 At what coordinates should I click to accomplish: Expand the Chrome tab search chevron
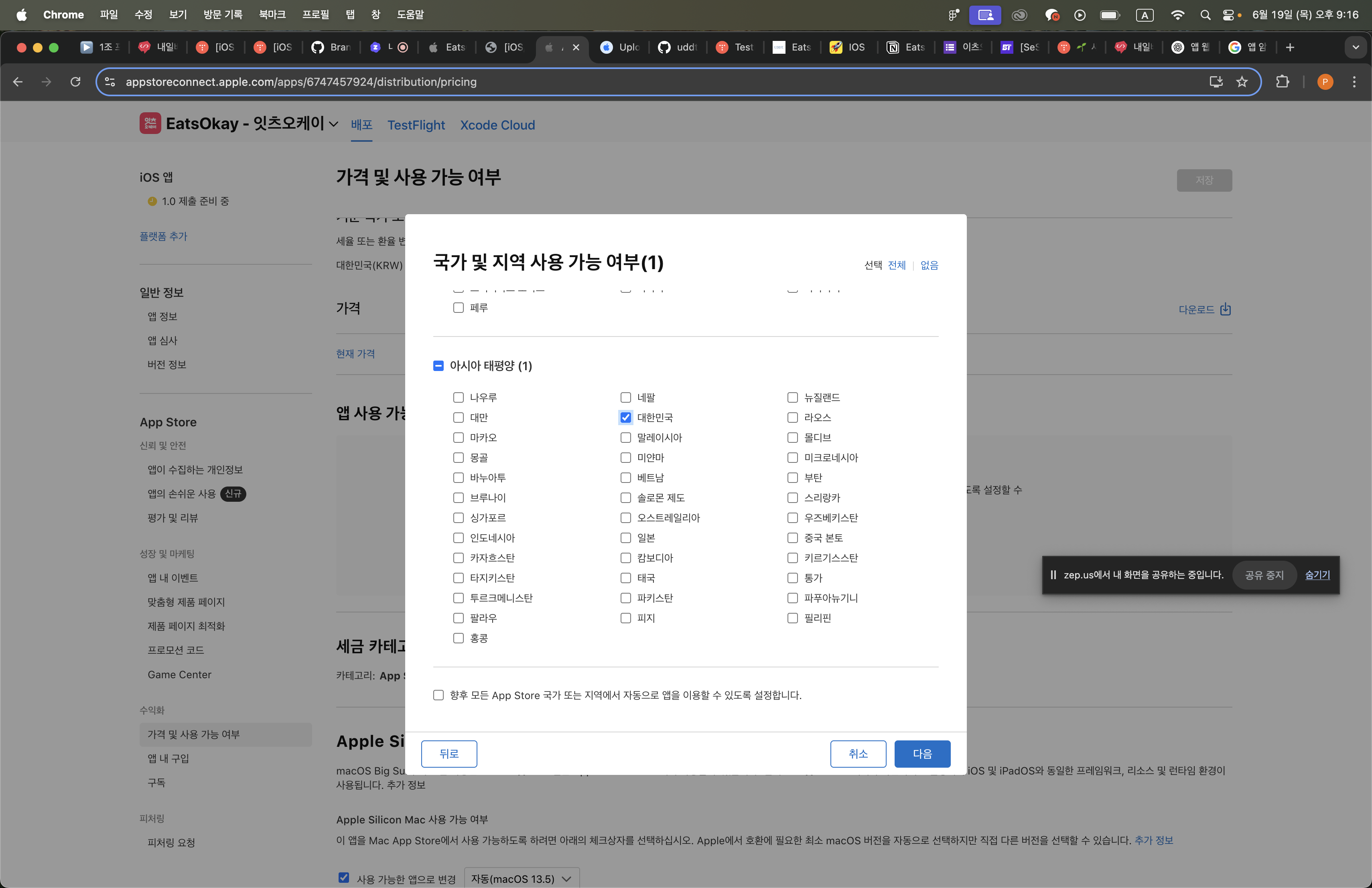tap(1355, 47)
